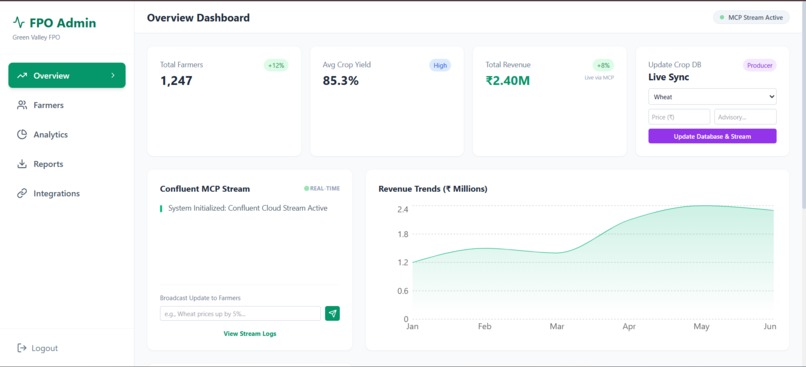This screenshot has height=367, width=806.
Task: Click the Live via MCP note
Action: click(x=599, y=78)
